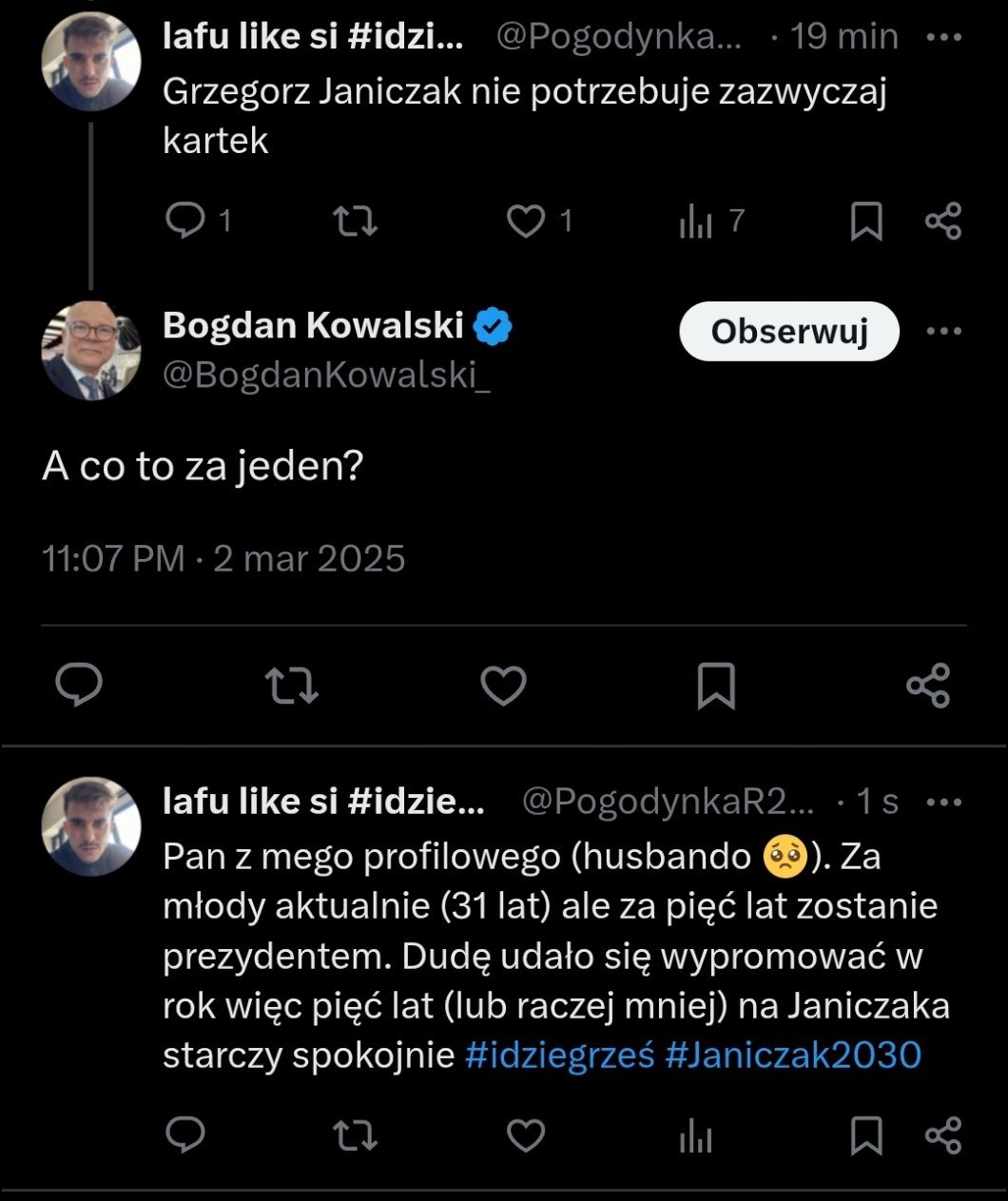Reply to the Grzegorz Janiczak kartek tweet

(185, 221)
